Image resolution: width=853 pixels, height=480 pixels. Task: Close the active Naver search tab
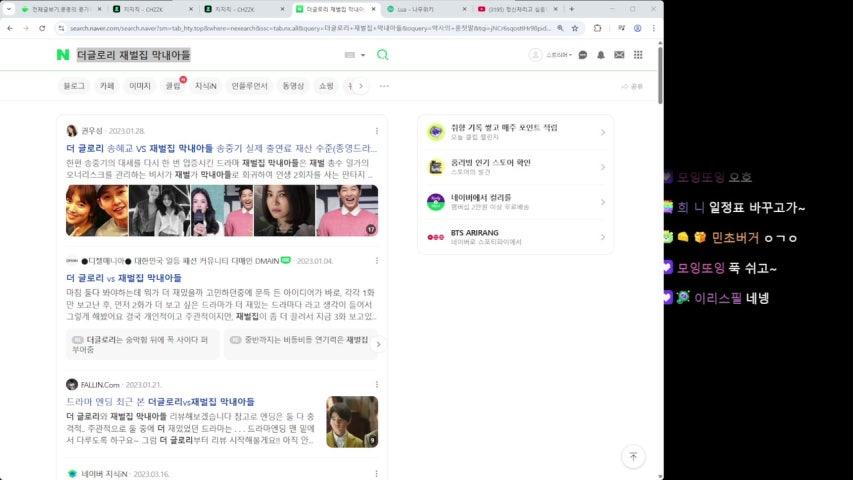[373, 9]
